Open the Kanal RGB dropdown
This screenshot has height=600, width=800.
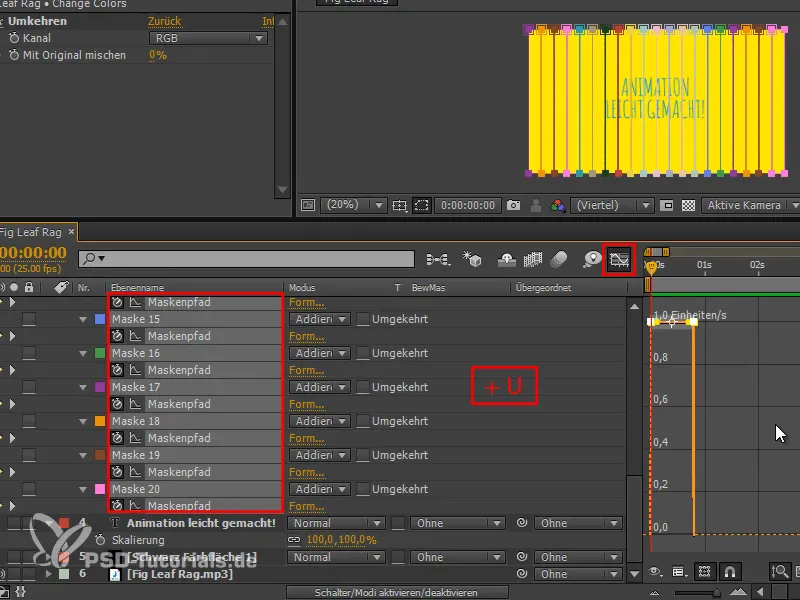(209, 38)
